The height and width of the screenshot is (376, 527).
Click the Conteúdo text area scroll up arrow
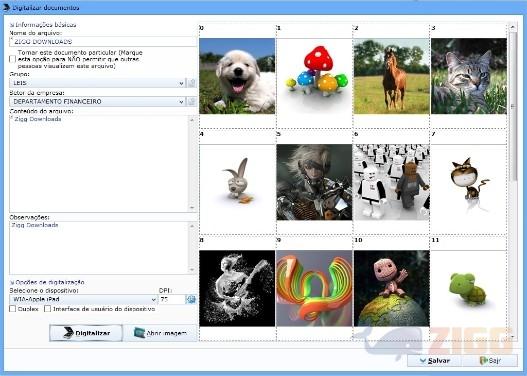192,119
